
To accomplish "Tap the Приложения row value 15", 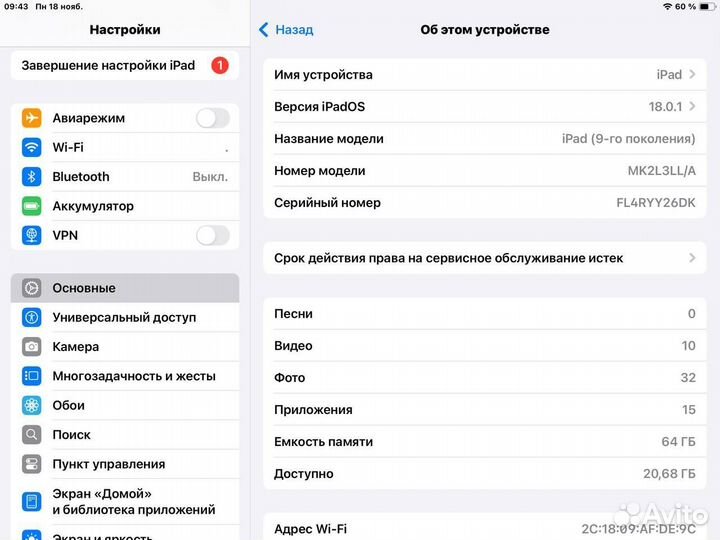I will pos(689,410).
